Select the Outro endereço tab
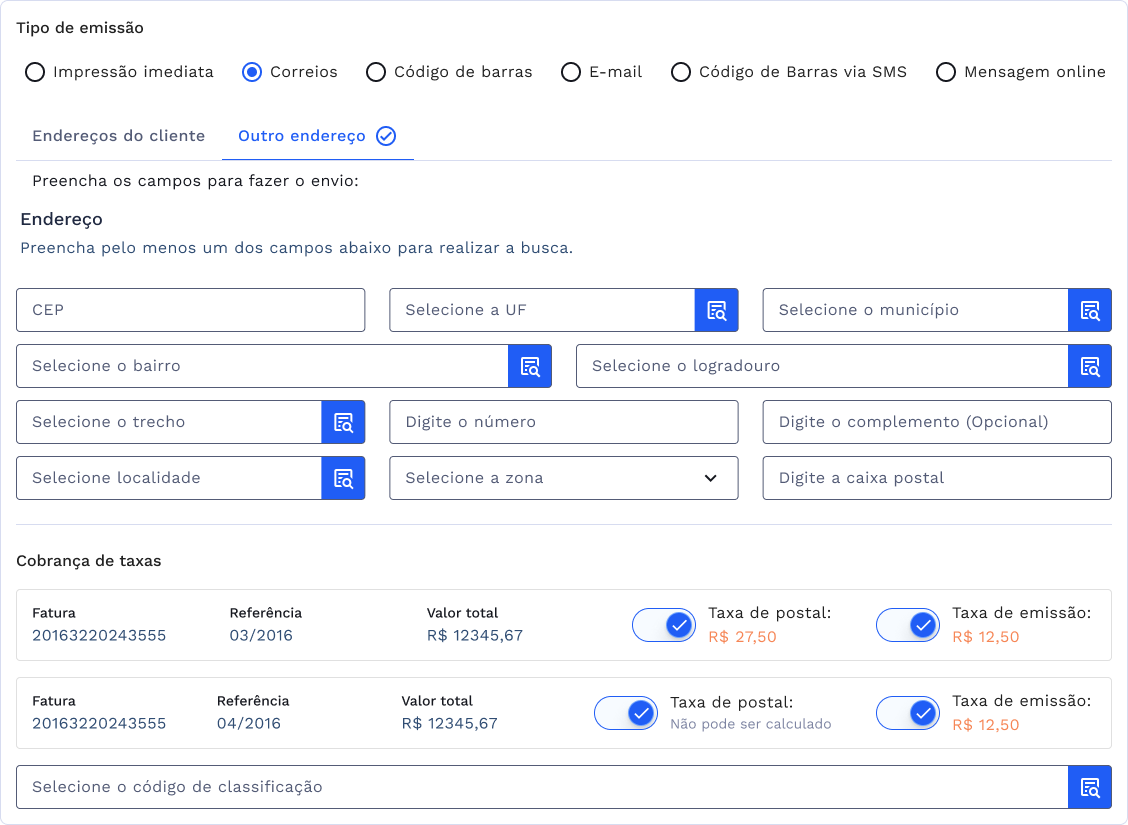Screen dimensions: 1128x825 pos(302,136)
